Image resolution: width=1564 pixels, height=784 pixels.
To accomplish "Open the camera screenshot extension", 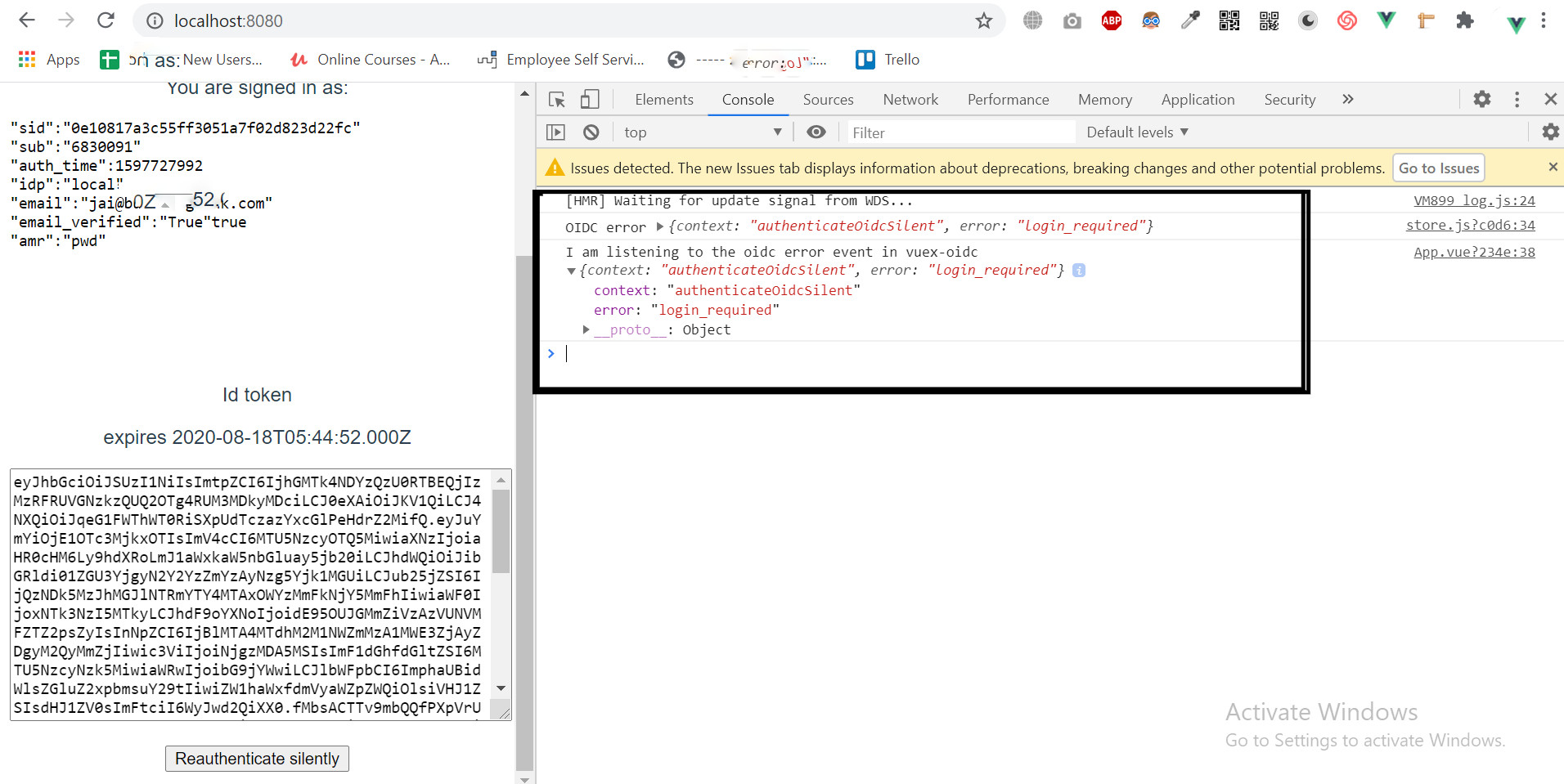I will [x=1072, y=20].
